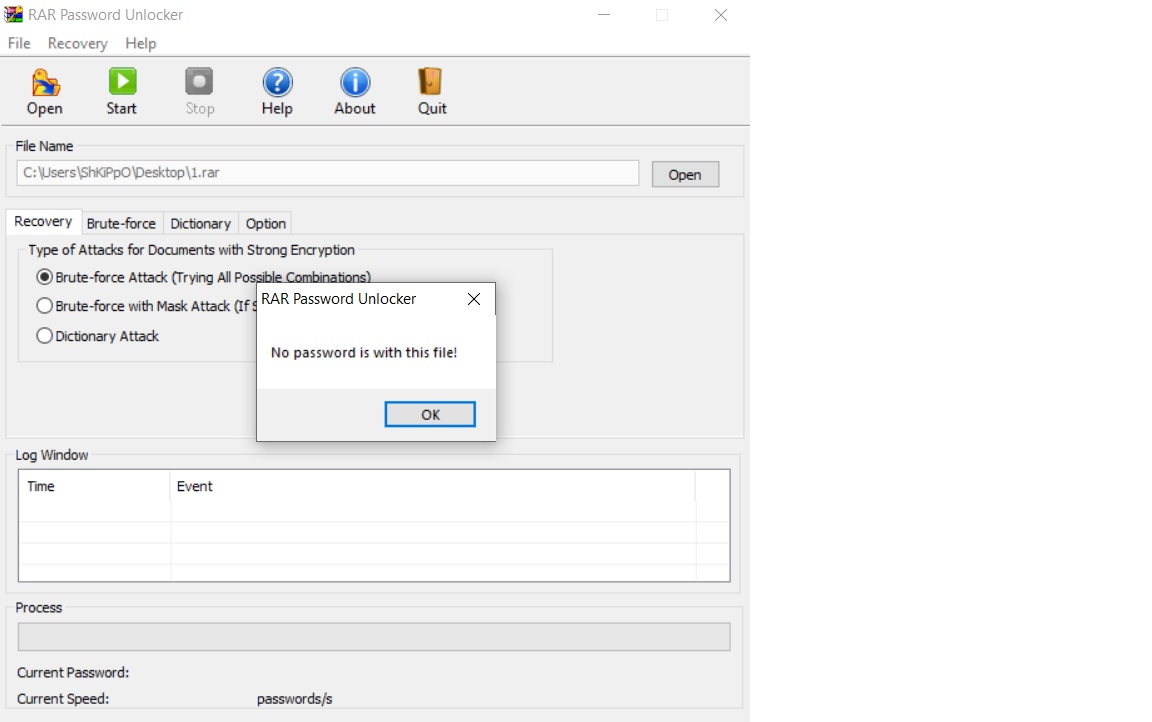
Task: Select Dictionary Attack radio button
Action: pyautogui.click(x=45, y=336)
